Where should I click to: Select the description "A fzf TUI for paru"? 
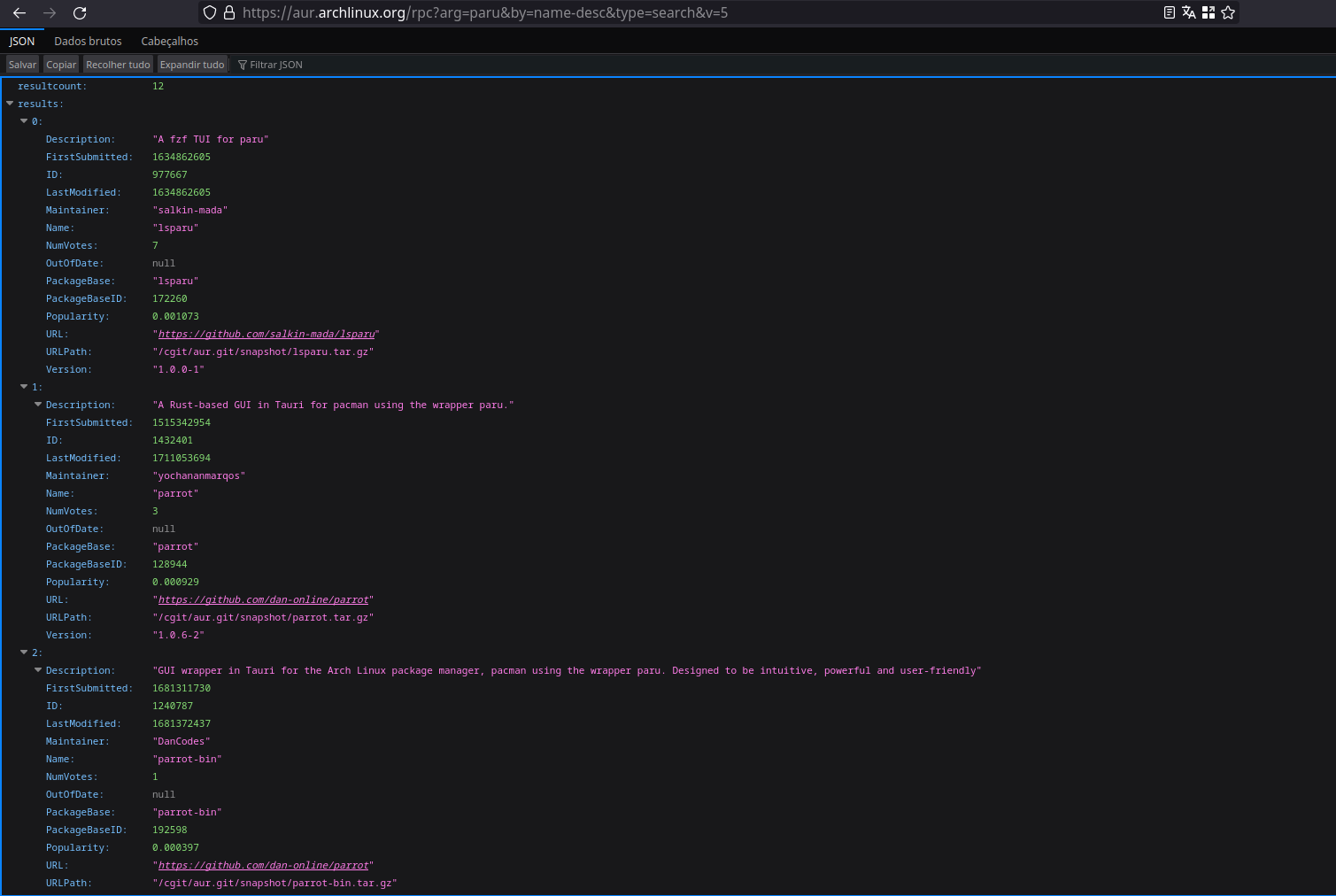[x=211, y=139]
